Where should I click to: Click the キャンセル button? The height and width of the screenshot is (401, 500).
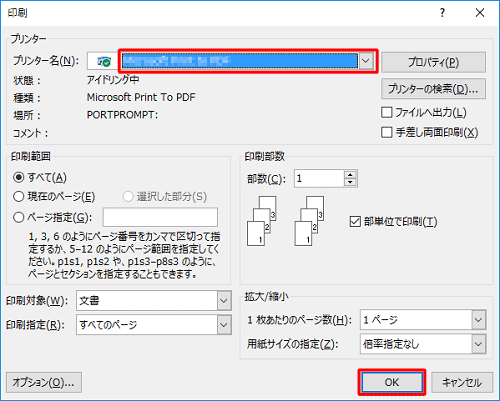point(462,382)
